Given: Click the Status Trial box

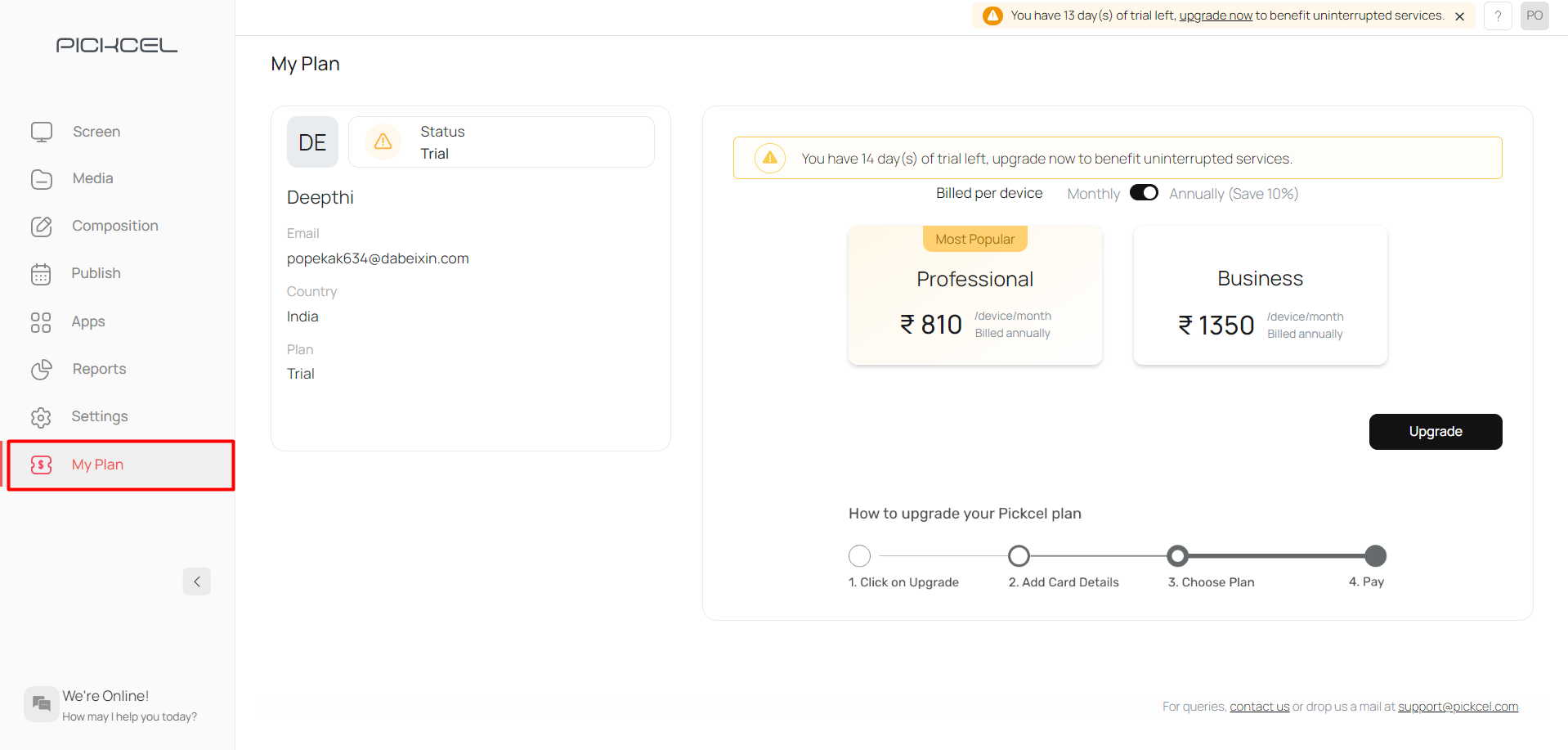Looking at the screenshot, I should pyautogui.click(x=501, y=142).
